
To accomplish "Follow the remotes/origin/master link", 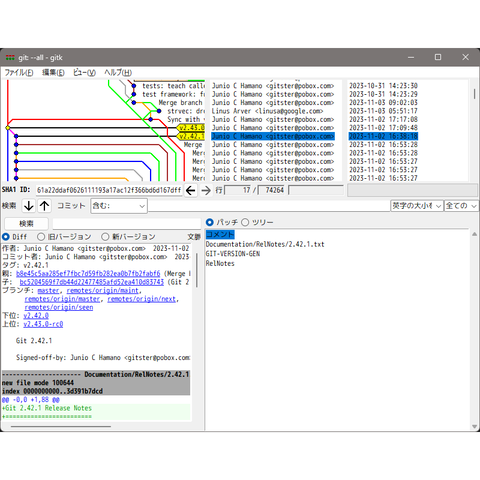I will pos(62,299).
